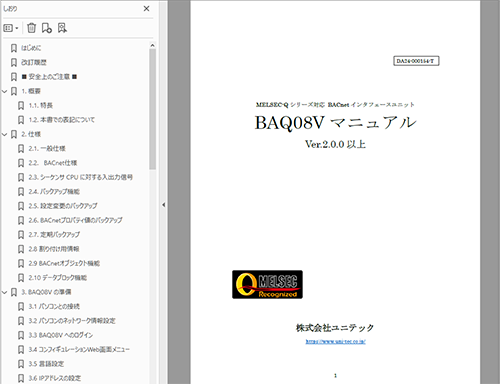Image resolution: width=500 pixels, height=384 pixels.
Task: Open 2.9 BACnetオブジェクト機能 bookmark
Action: tap(64, 263)
